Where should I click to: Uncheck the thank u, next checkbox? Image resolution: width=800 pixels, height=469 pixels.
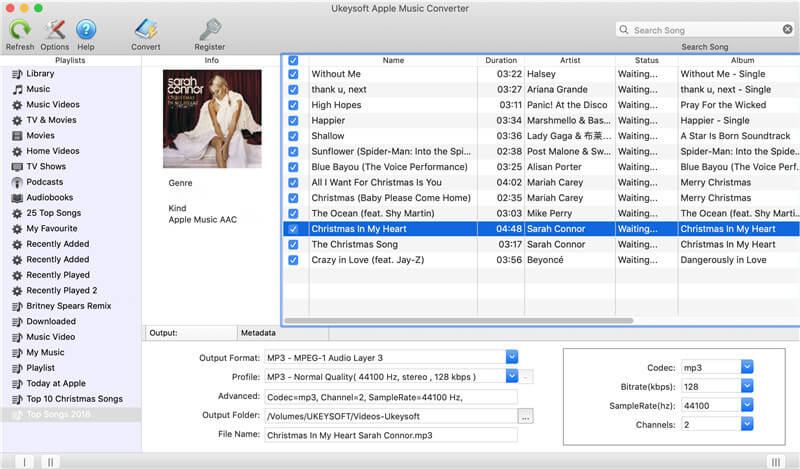[293, 90]
